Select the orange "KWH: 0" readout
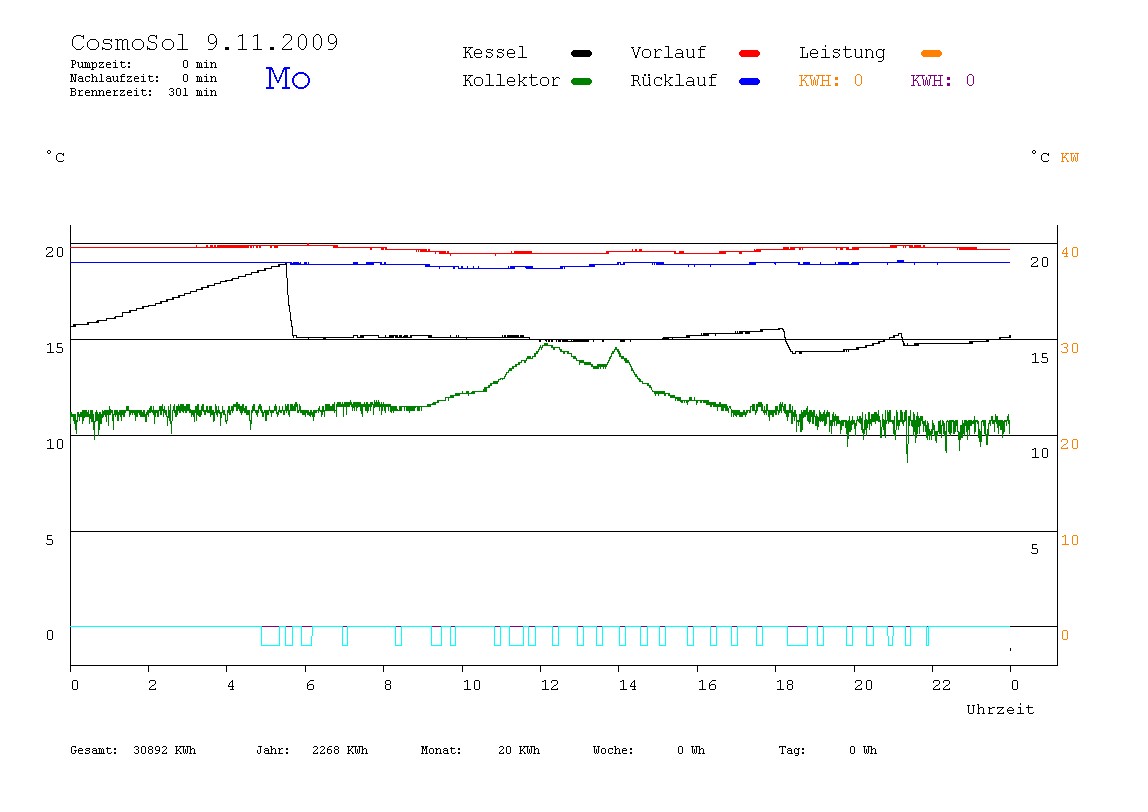This screenshot has width=1148, height=812. [831, 81]
